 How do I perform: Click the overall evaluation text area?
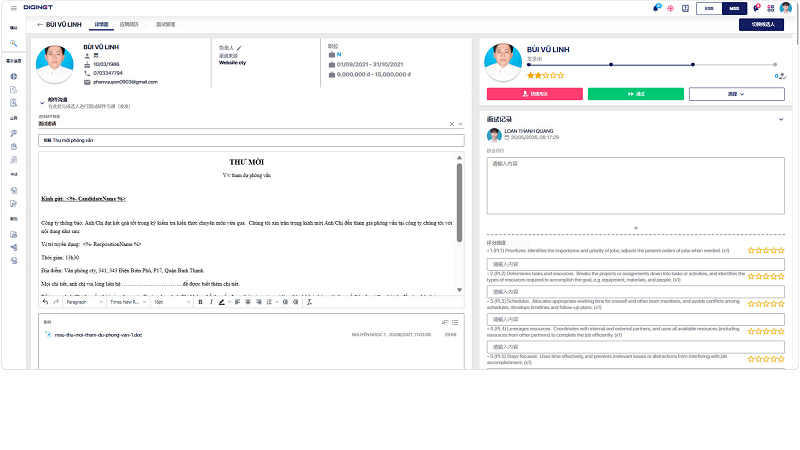click(x=636, y=186)
